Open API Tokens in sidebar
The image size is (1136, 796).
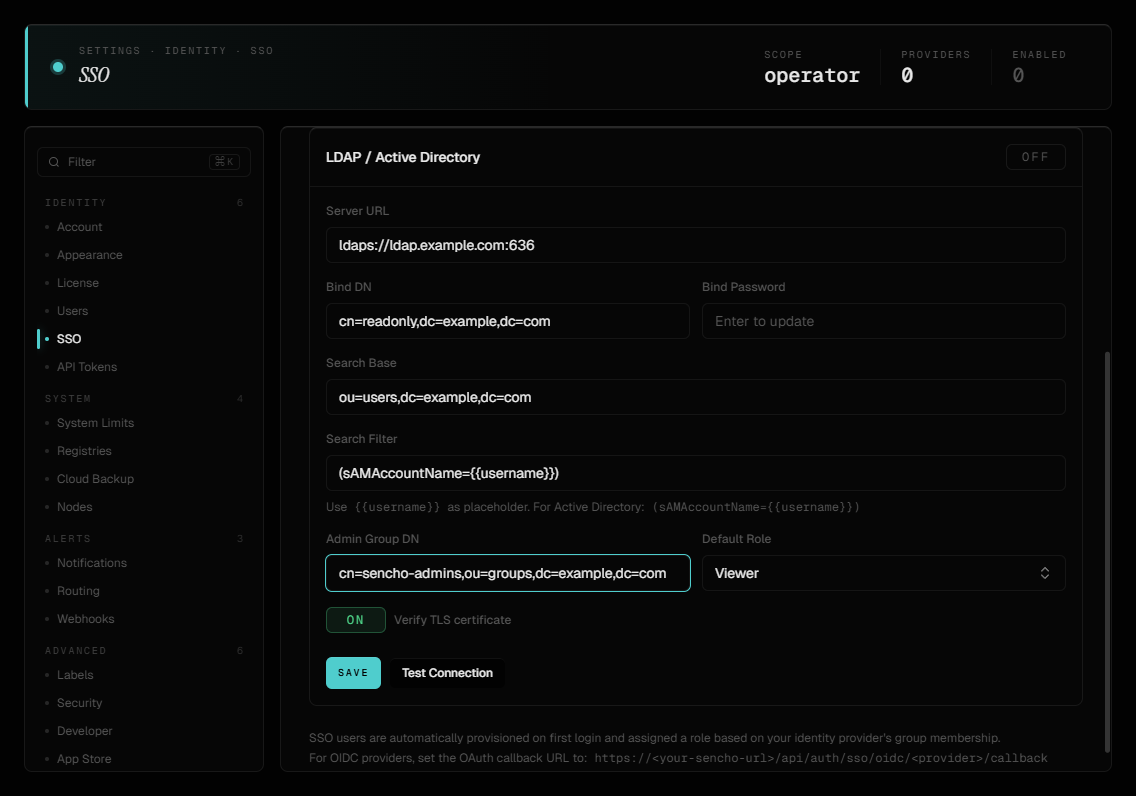[87, 367]
